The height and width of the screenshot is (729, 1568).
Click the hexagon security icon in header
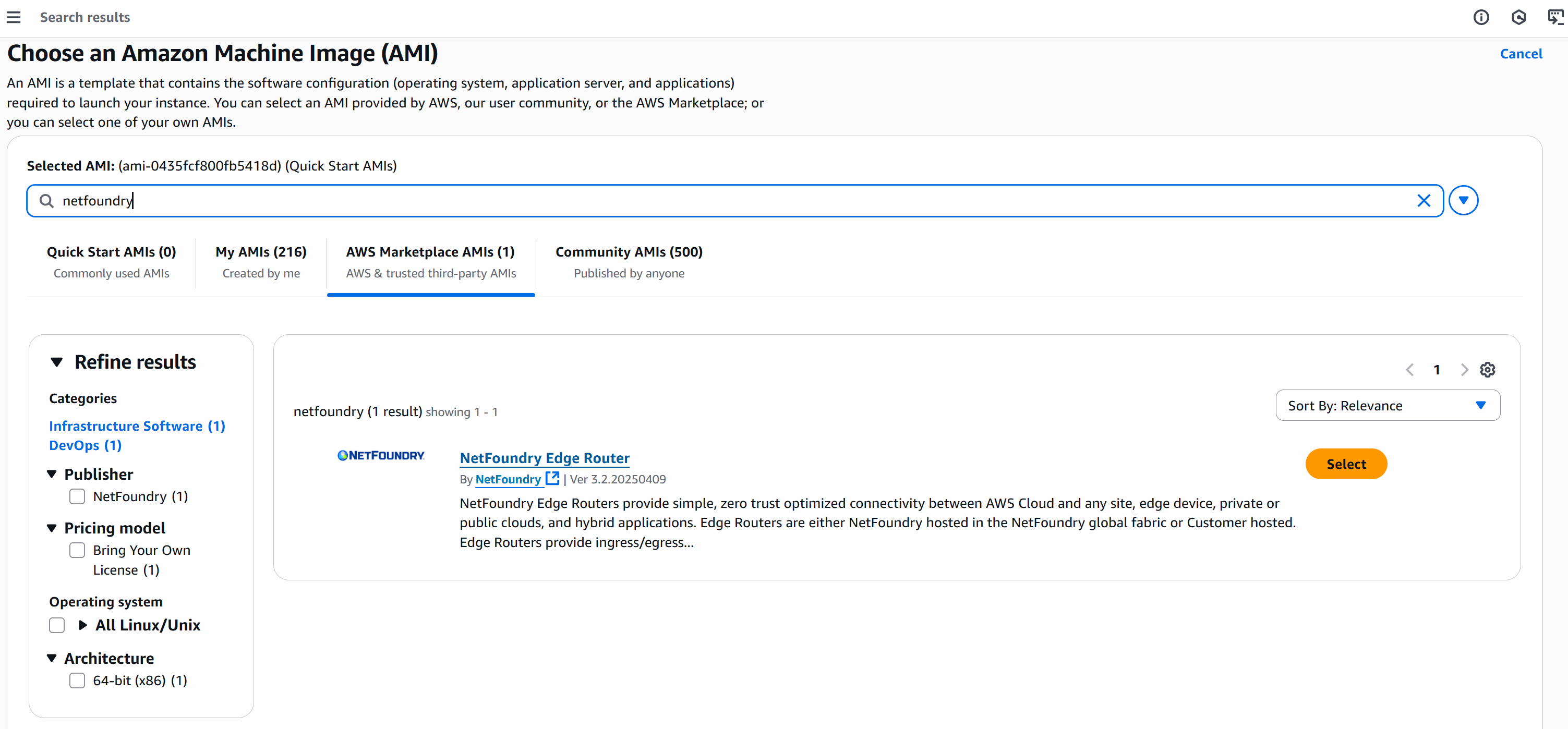tap(1518, 17)
